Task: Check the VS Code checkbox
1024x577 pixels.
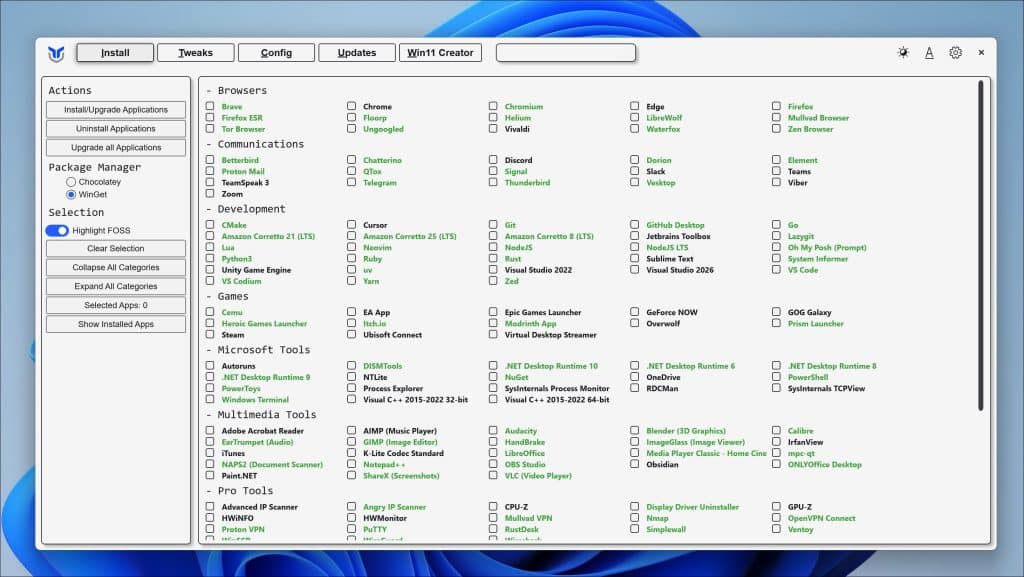Action: point(776,269)
